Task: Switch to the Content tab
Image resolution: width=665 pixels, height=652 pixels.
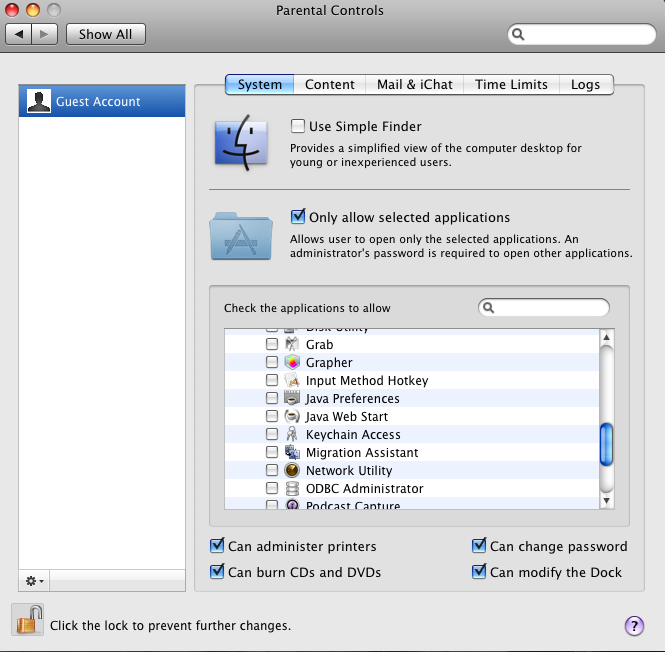Action: (x=330, y=84)
